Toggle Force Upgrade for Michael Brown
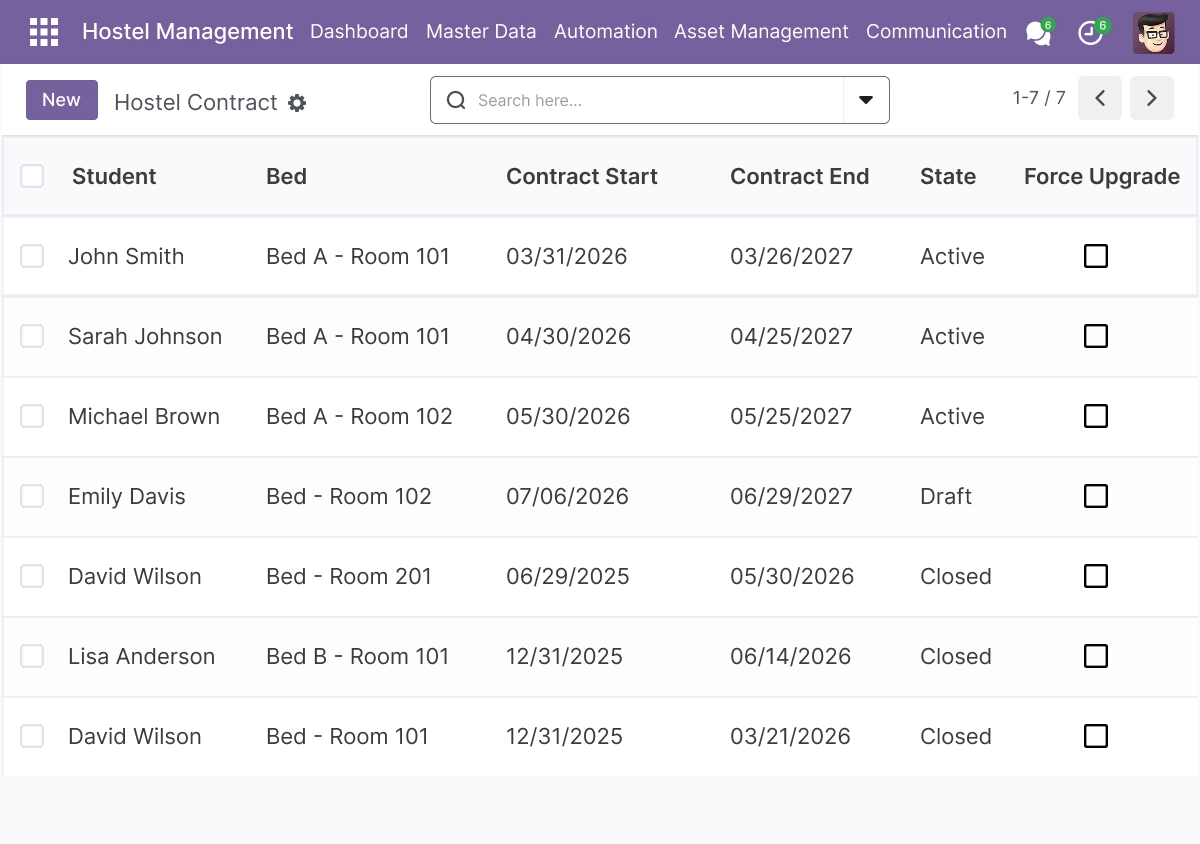Viewport: 1200px width, 844px height. pyautogui.click(x=1096, y=416)
